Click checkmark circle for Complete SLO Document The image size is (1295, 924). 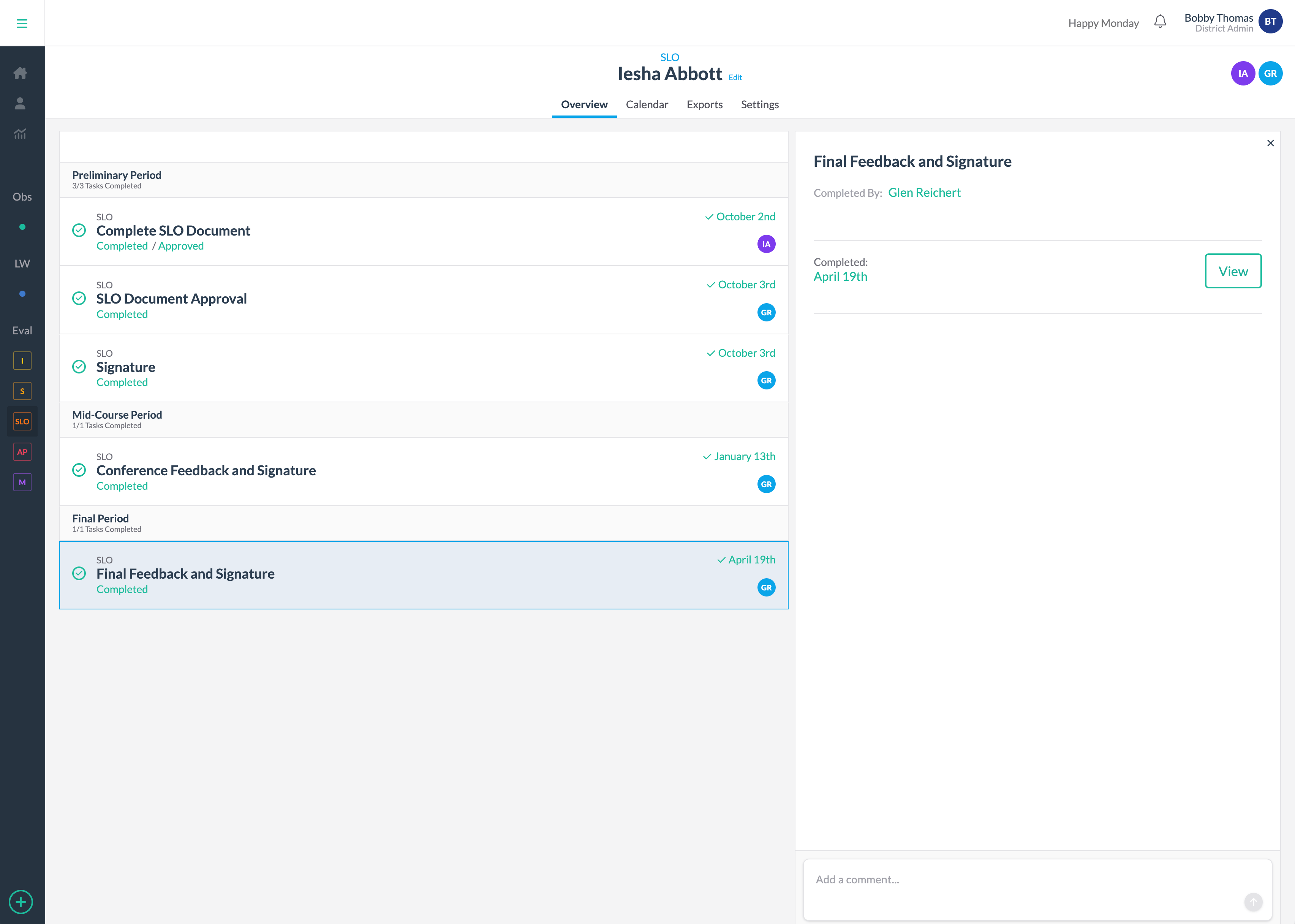(79, 231)
